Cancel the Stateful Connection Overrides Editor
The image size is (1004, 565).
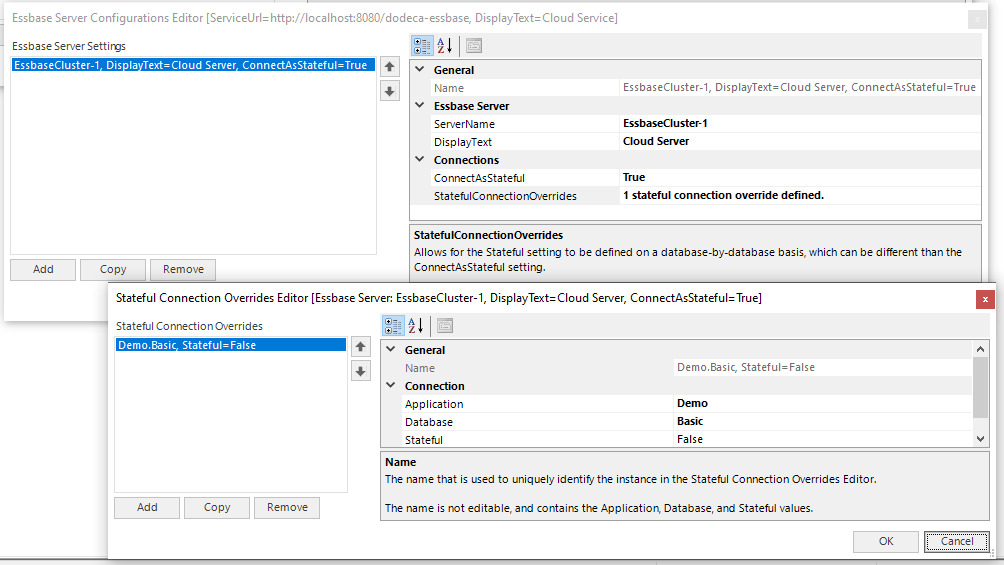click(957, 541)
